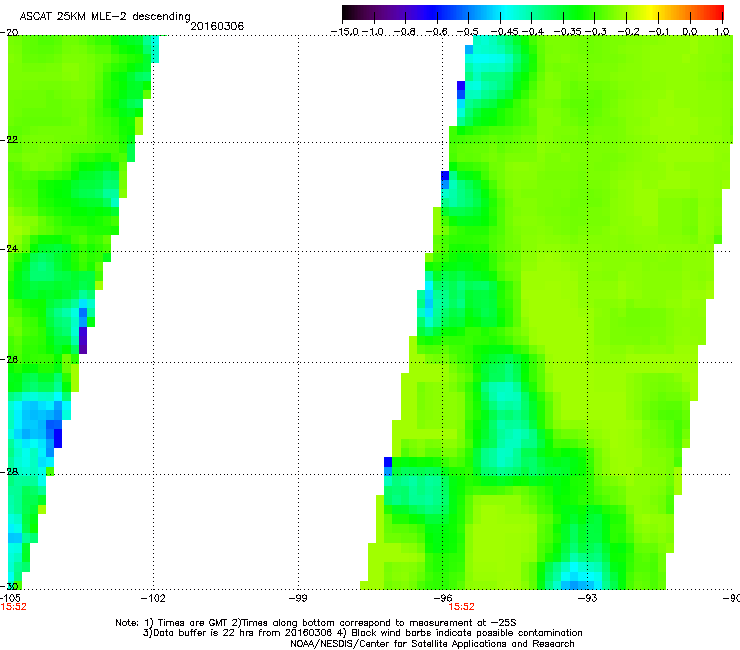The height and width of the screenshot is (650, 740).
Task: Click the 'NOAA/NESDIS/Center for Satellite Applications' credit
Action: point(399,644)
